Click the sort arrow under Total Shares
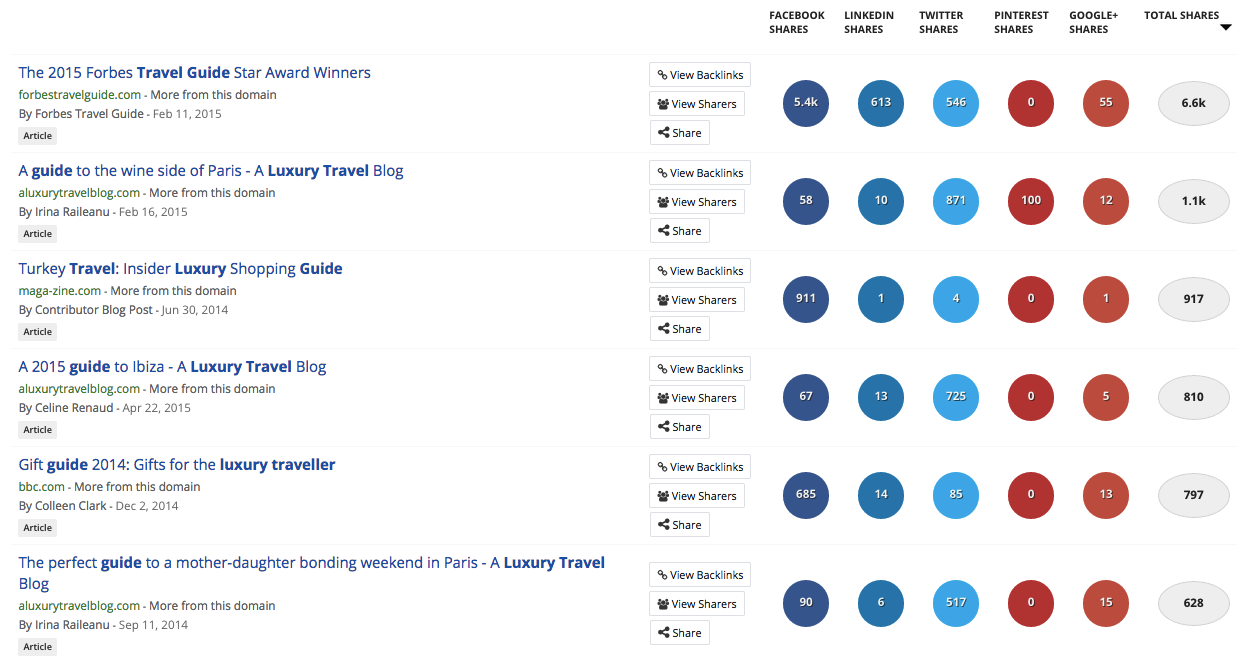The height and width of the screenshot is (662, 1244). click(x=1226, y=28)
